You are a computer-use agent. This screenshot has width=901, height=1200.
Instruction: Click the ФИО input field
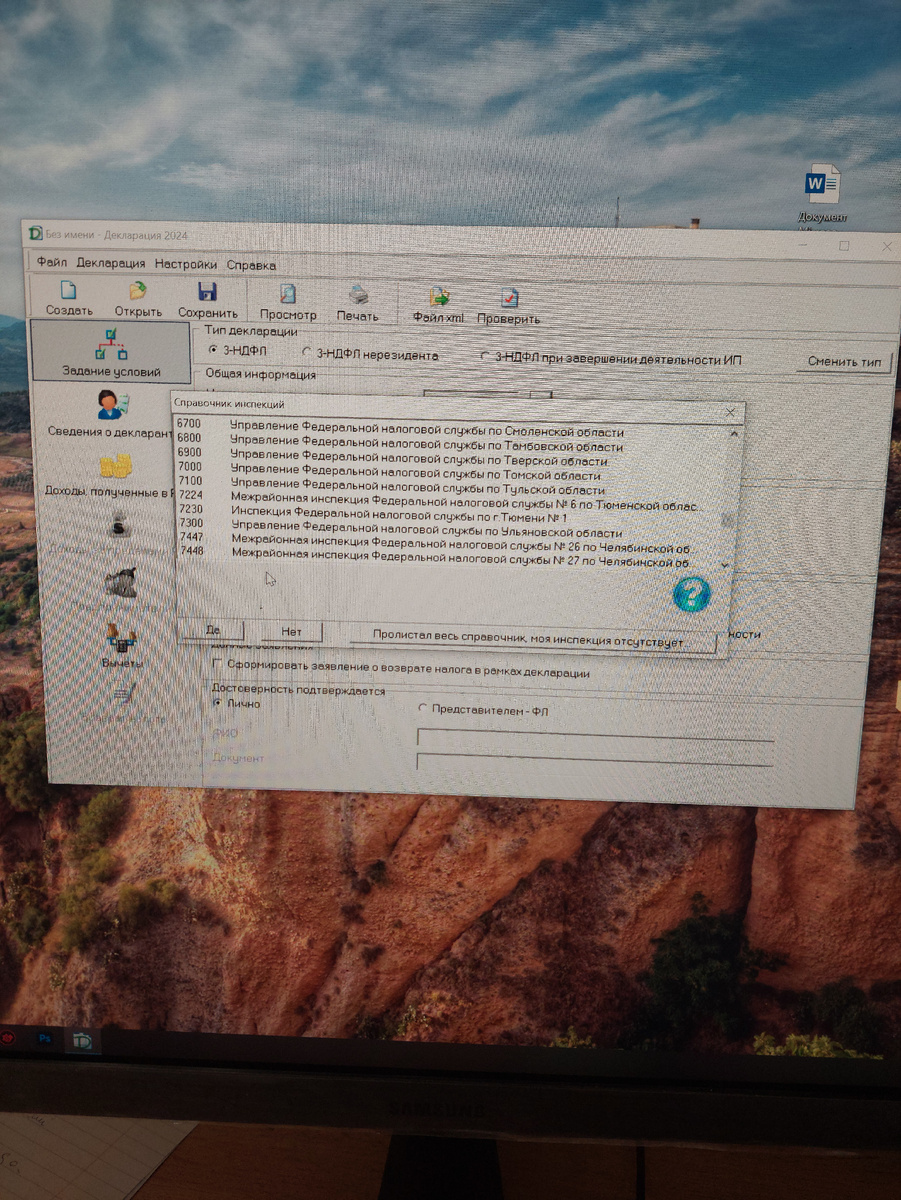pos(595,738)
